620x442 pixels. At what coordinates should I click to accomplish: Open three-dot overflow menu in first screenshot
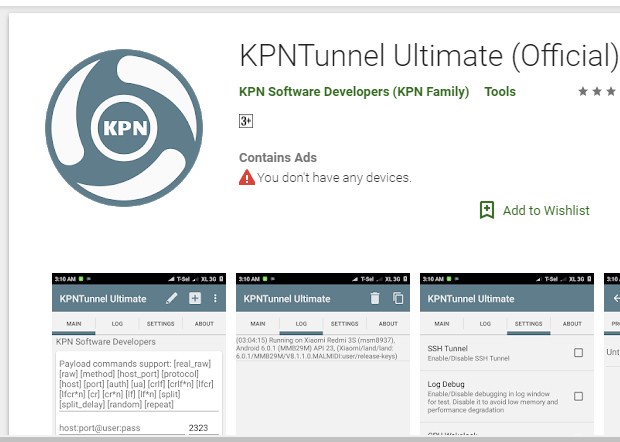pyautogui.click(x=215, y=298)
